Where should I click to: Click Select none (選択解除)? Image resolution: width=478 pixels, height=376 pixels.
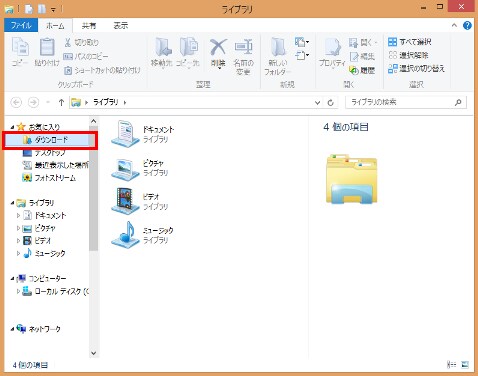click(408, 55)
